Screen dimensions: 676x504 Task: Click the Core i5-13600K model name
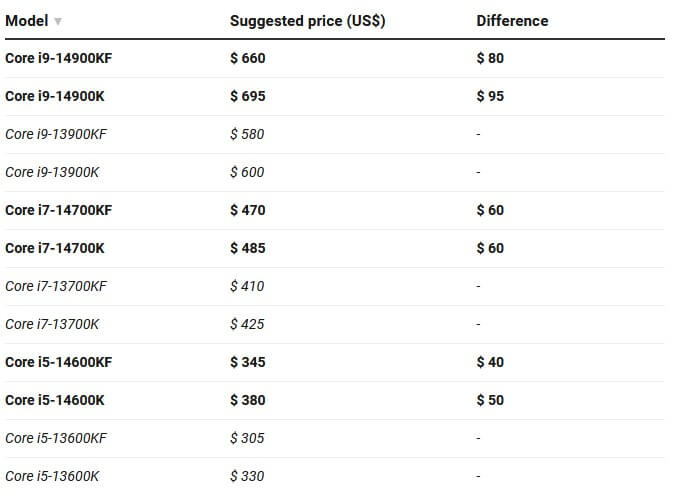point(52,476)
